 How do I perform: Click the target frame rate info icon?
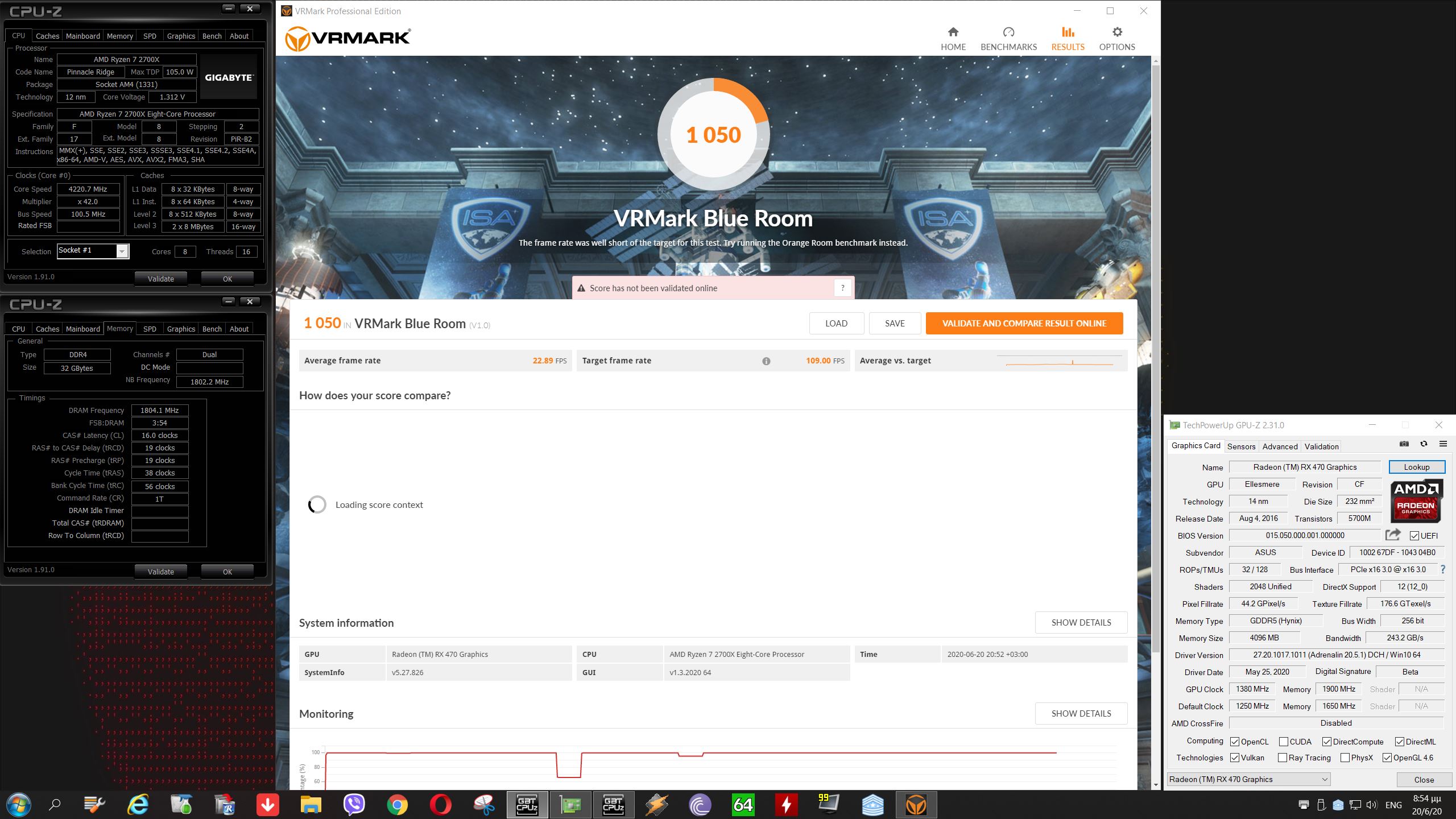766,361
